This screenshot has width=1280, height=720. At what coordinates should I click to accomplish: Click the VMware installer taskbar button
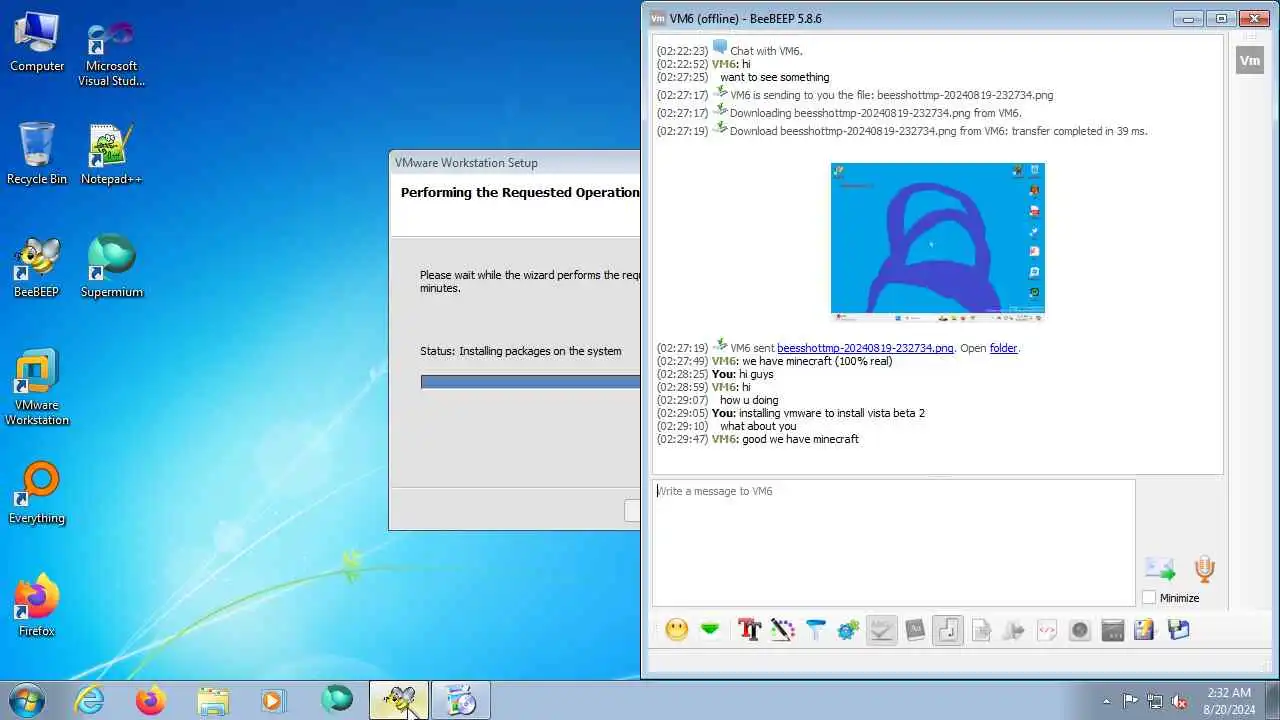(461, 700)
